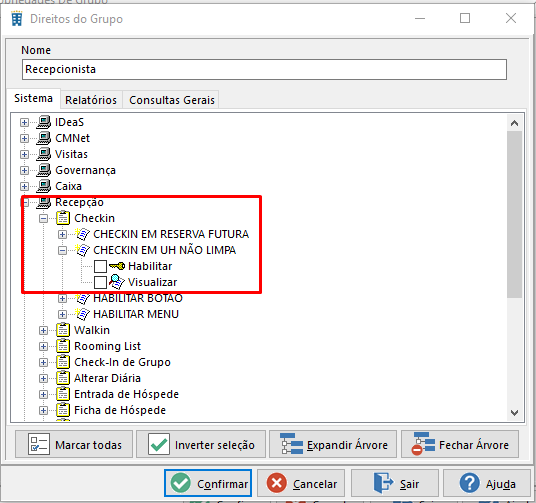Maximize the Direitos do Grupo window
Viewport: 536px width, 503px height.
point(465,18)
